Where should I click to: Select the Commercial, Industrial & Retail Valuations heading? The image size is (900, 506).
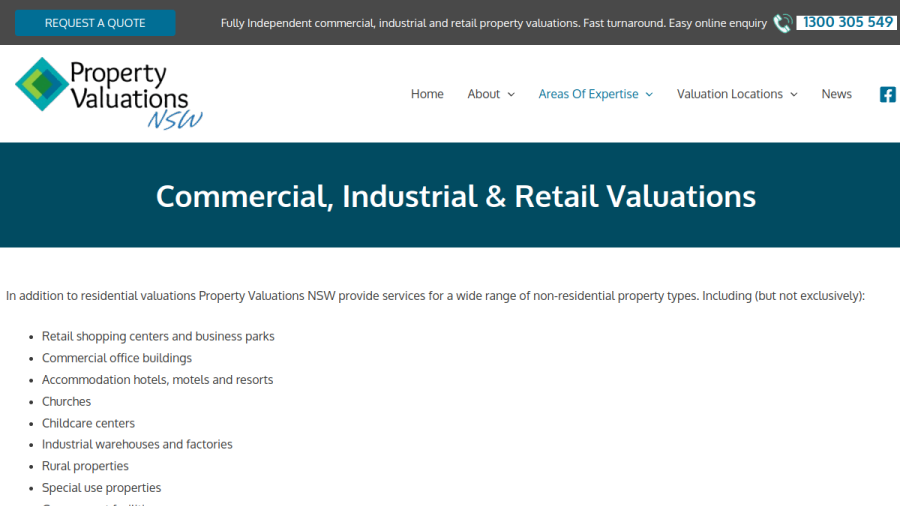456,196
